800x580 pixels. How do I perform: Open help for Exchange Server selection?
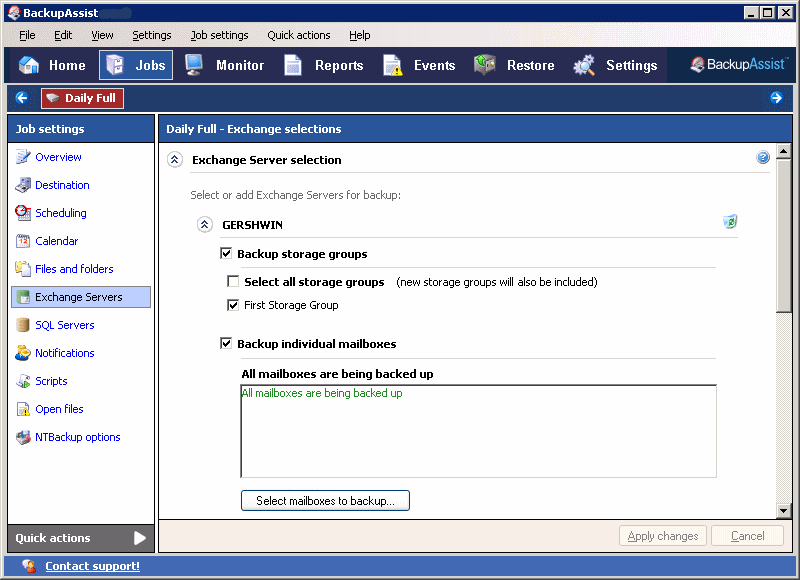tap(763, 158)
